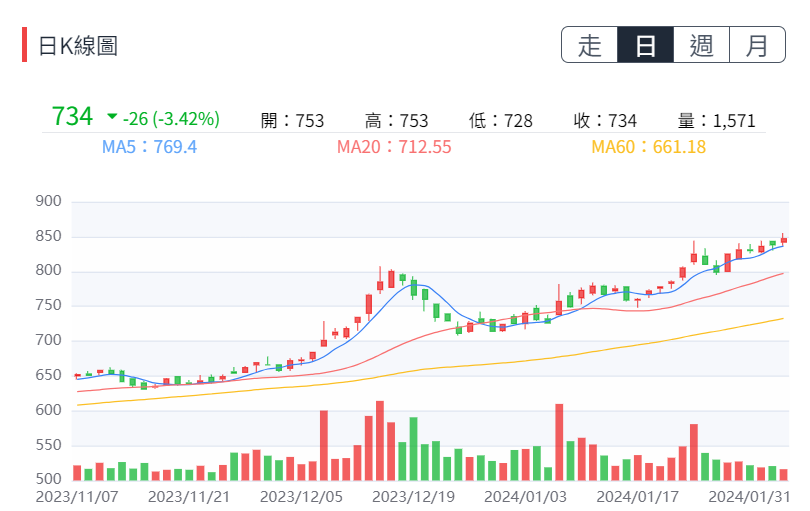810x511 pixels.
Task: Click the closing price 收:734 value
Action: [x=605, y=121]
